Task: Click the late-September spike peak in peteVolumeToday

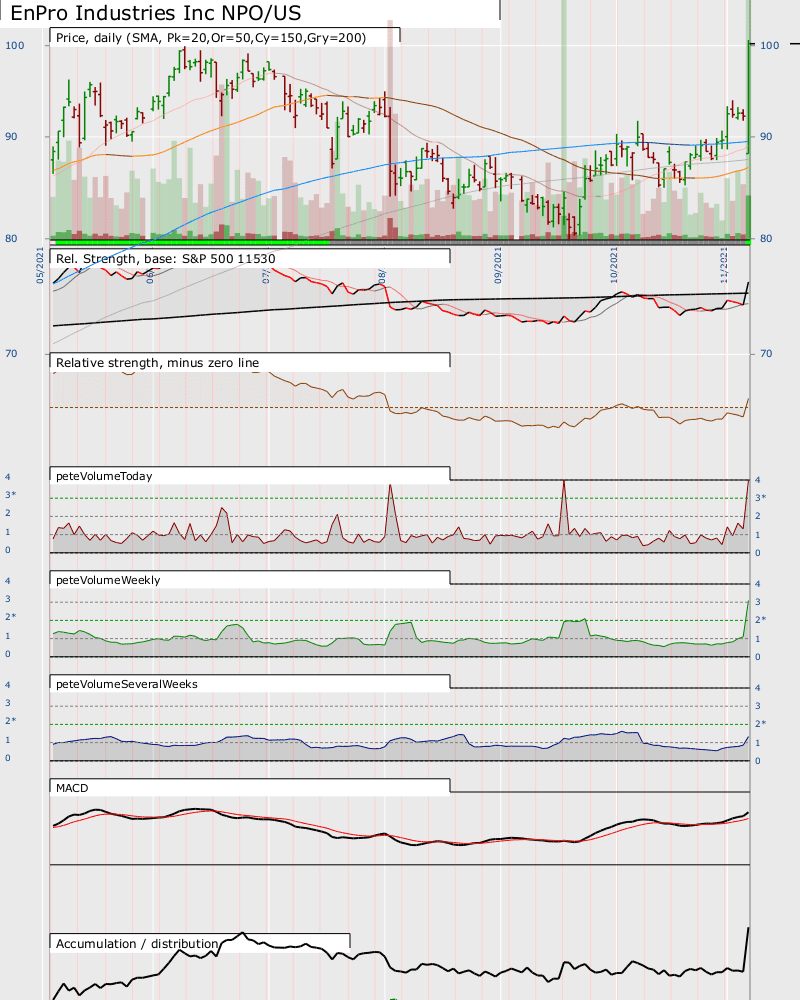Action: 563,483
